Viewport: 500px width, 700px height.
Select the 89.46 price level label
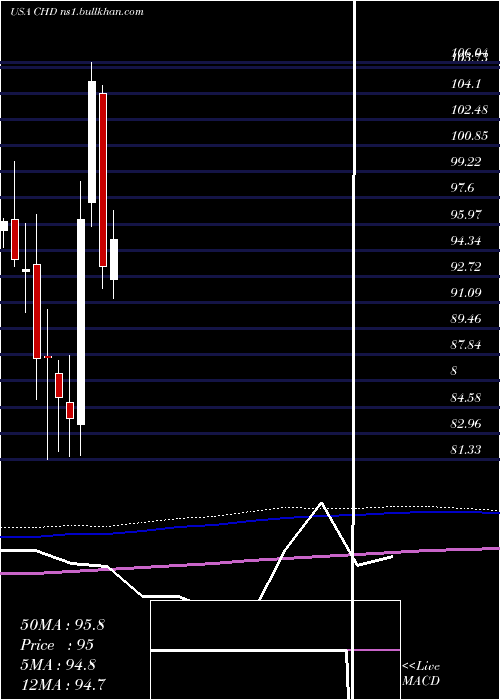[466, 319]
